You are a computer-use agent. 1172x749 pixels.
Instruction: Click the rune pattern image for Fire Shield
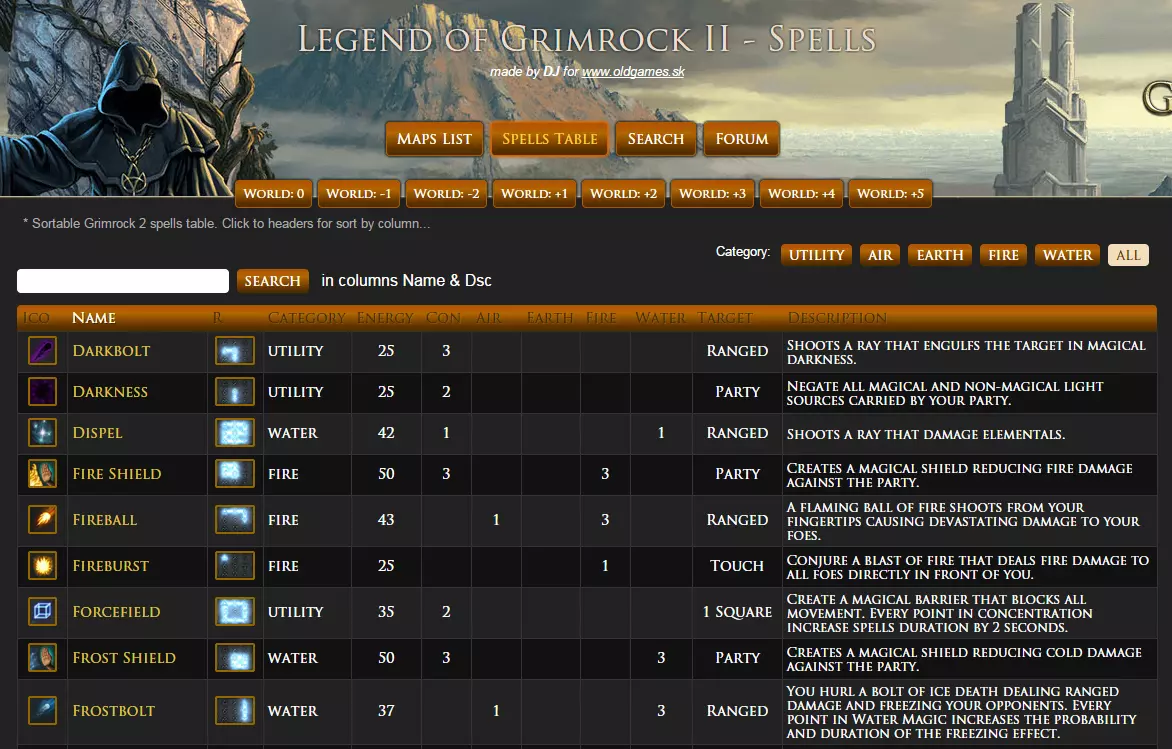point(235,474)
